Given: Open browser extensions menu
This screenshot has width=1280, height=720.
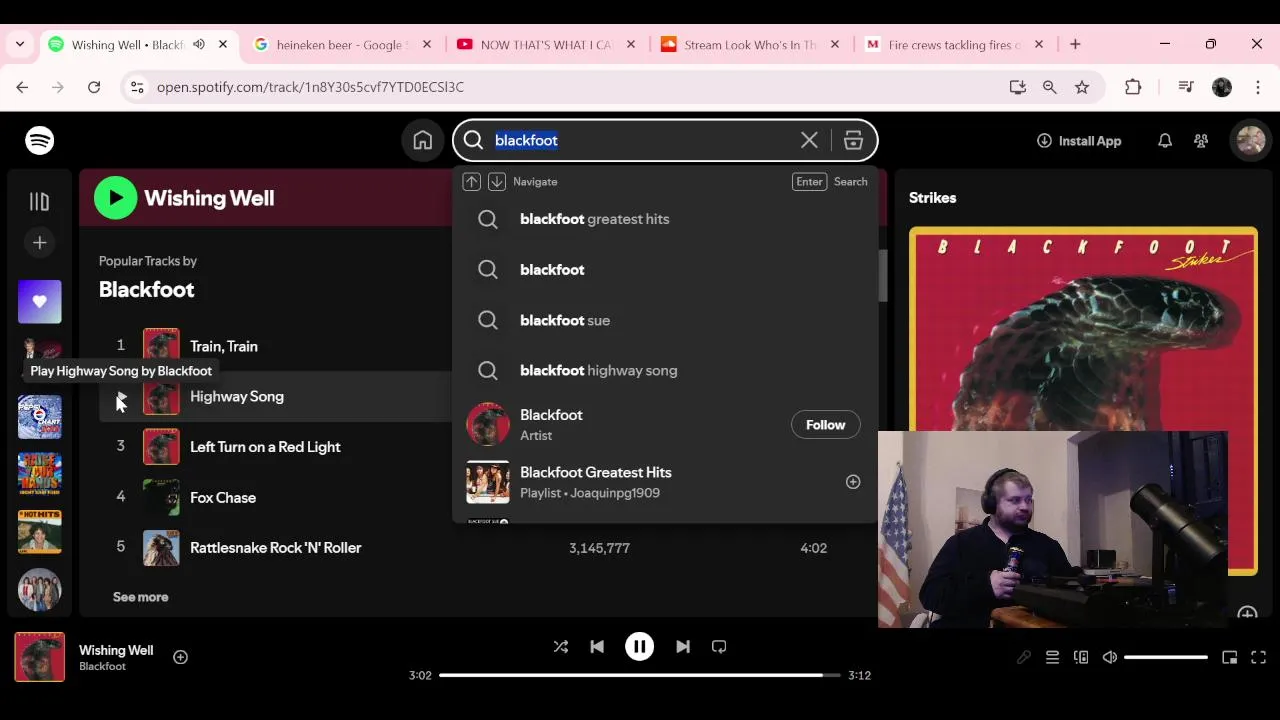Looking at the screenshot, I should [1133, 88].
